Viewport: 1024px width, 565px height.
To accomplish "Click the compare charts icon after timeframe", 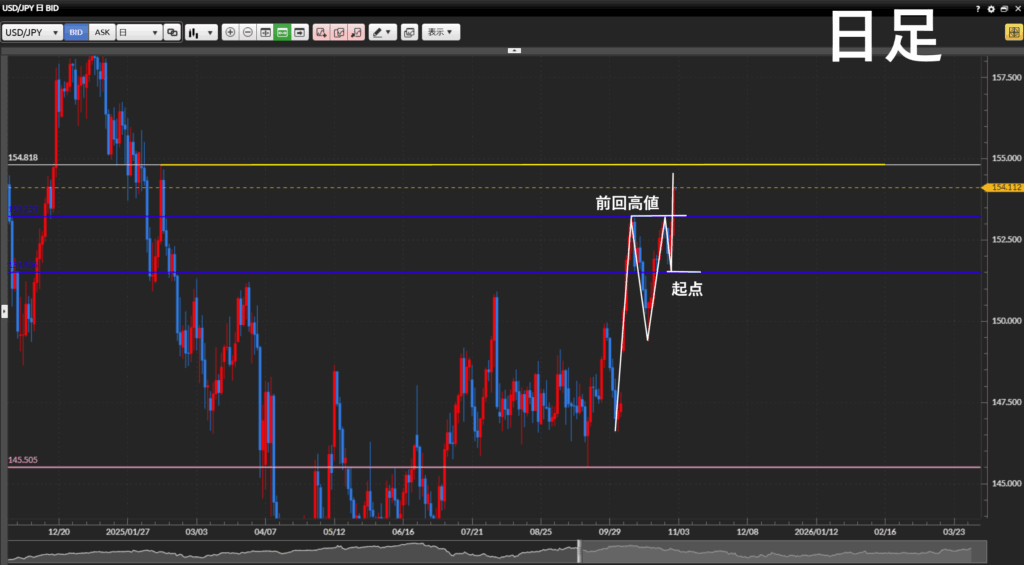I will point(173,32).
